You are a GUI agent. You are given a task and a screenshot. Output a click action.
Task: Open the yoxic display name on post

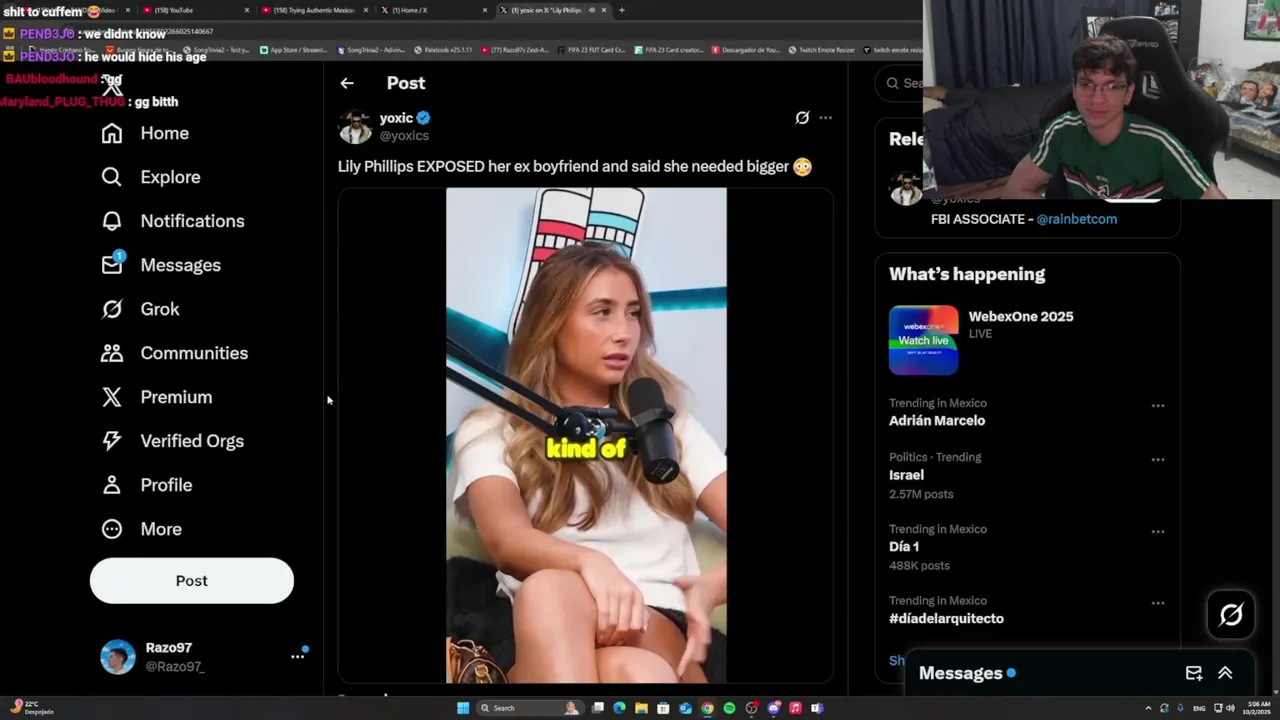pos(396,118)
